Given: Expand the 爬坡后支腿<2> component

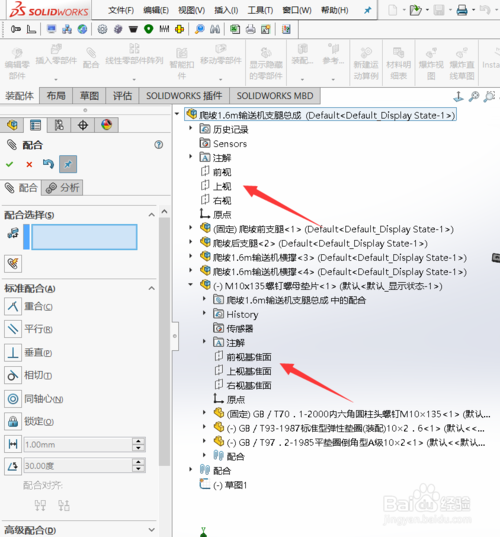Looking at the screenshot, I should [191, 241].
